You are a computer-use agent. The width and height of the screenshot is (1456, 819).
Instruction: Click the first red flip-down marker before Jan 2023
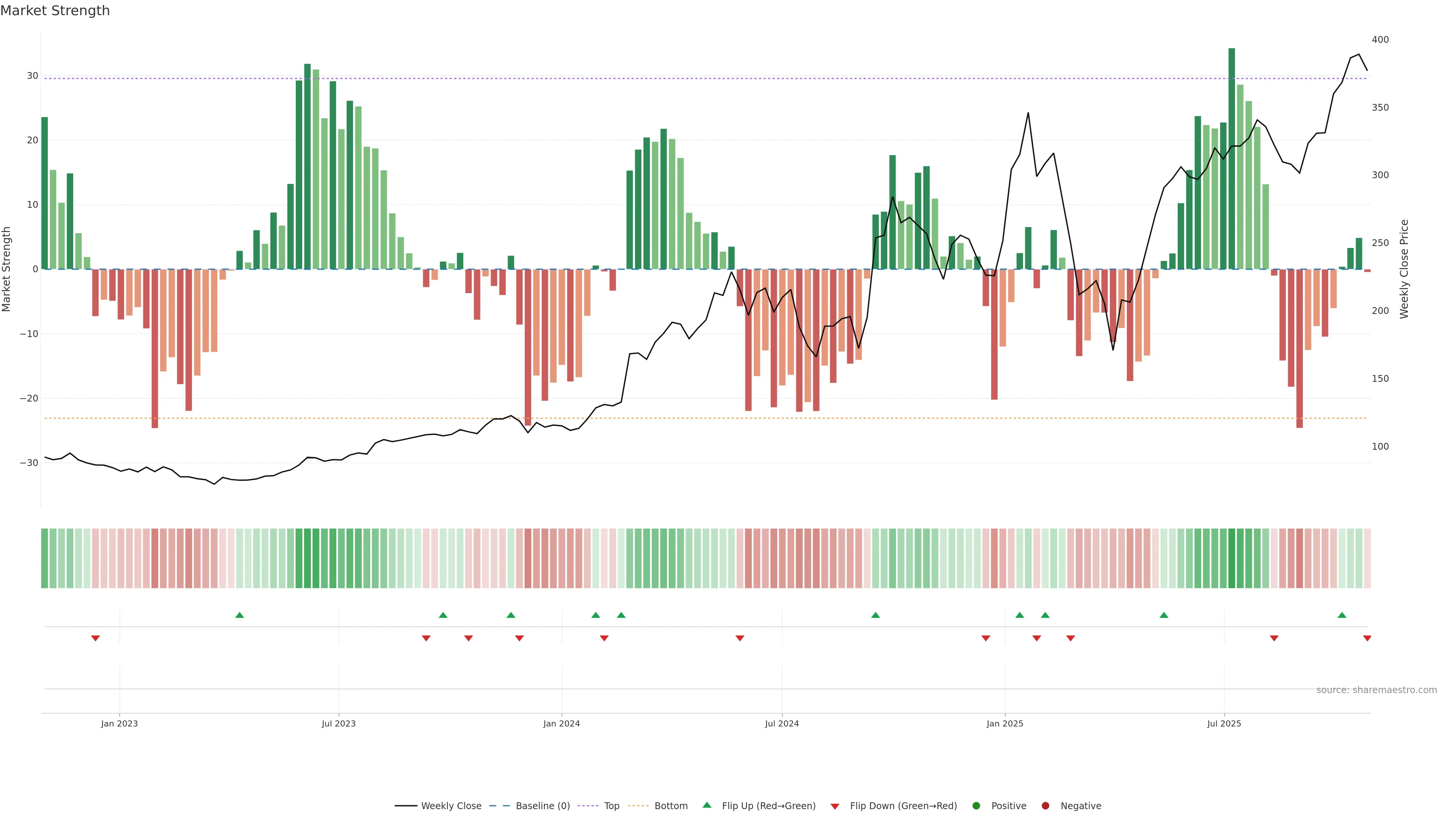pyautogui.click(x=96, y=638)
